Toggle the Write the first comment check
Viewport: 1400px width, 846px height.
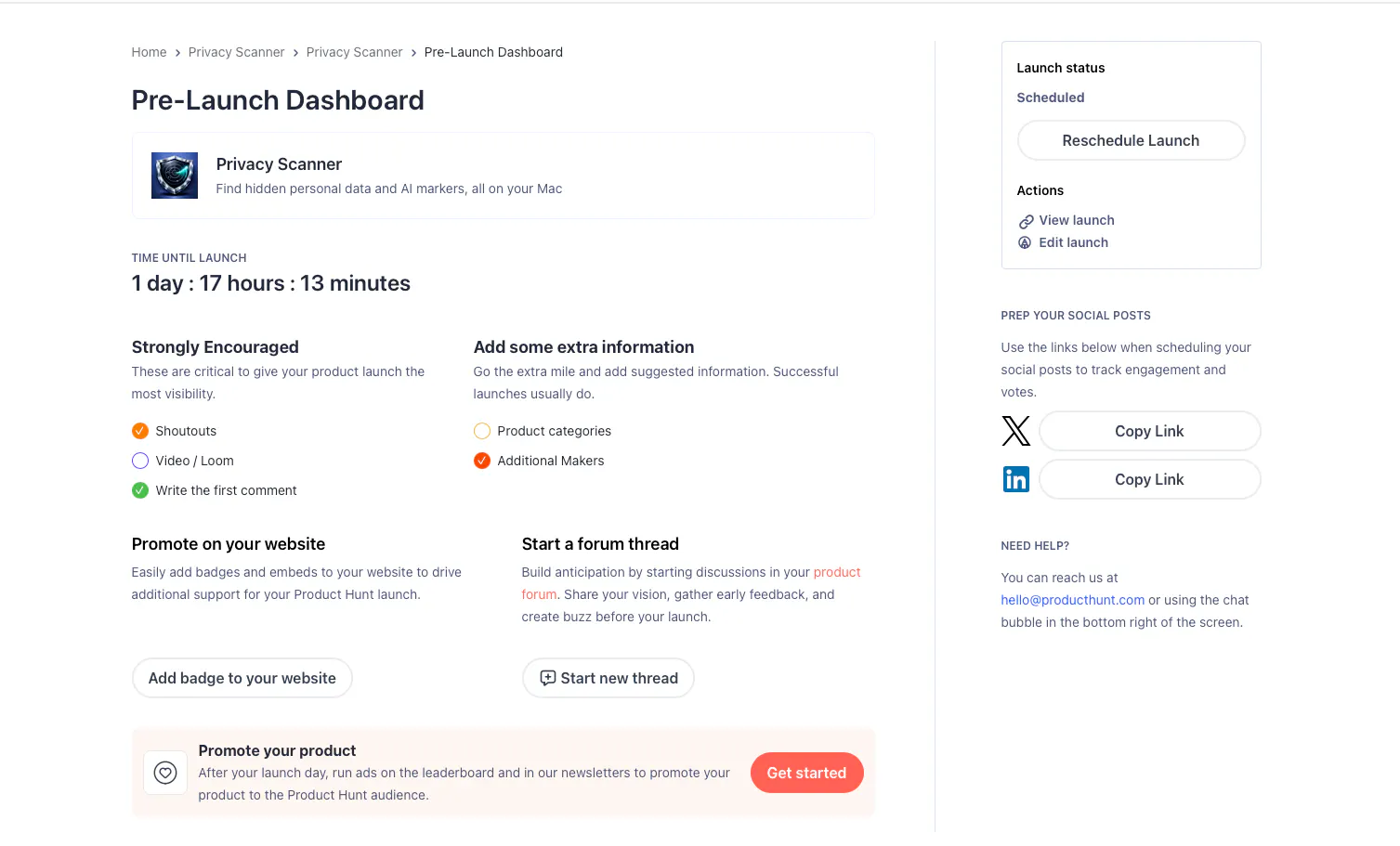140,490
